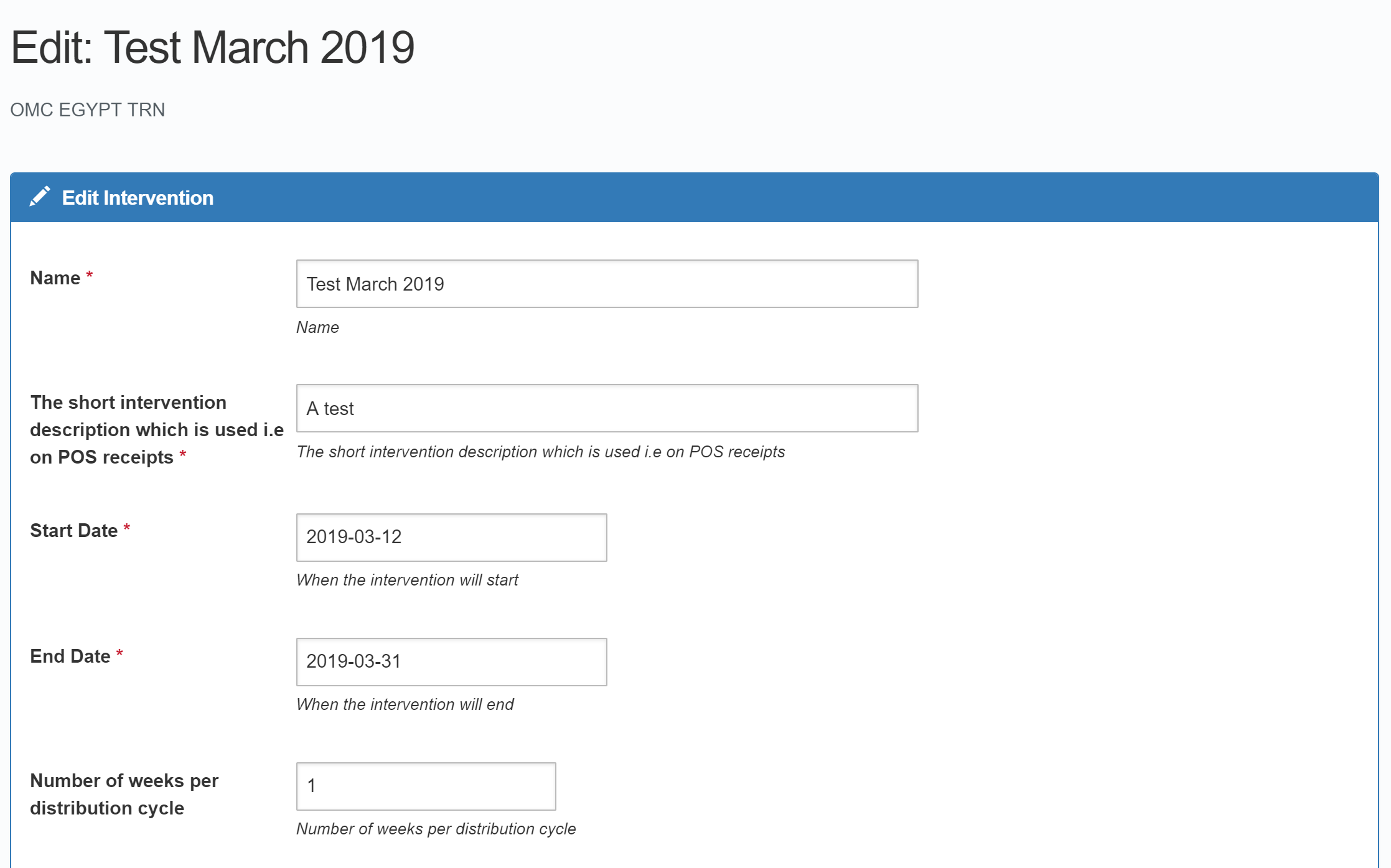Click the Edit Intervention panel heading text

click(x=138, y=198)
